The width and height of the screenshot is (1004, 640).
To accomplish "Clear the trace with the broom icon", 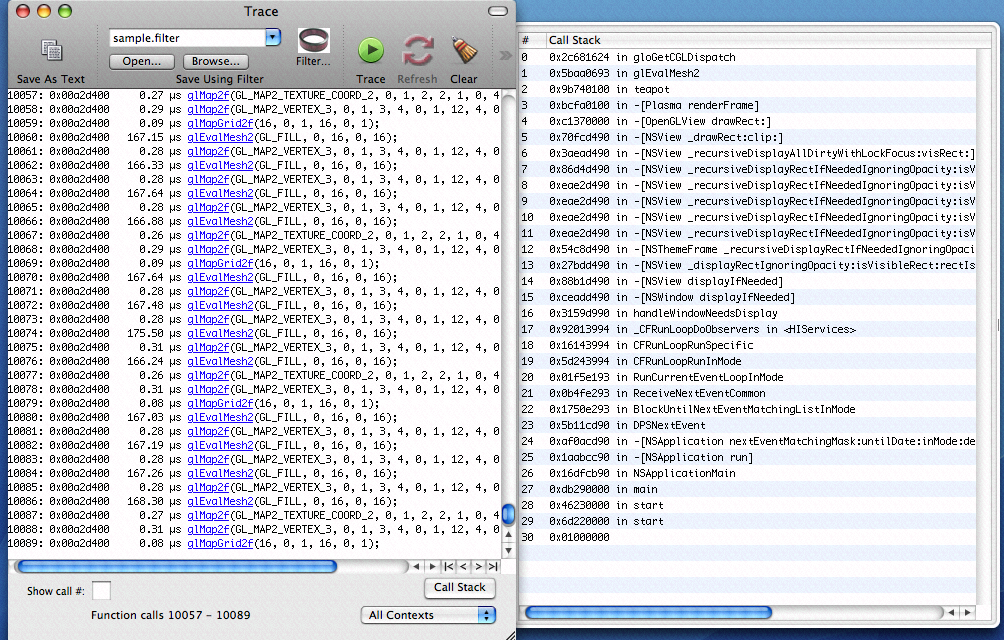I will click(463, 50).
